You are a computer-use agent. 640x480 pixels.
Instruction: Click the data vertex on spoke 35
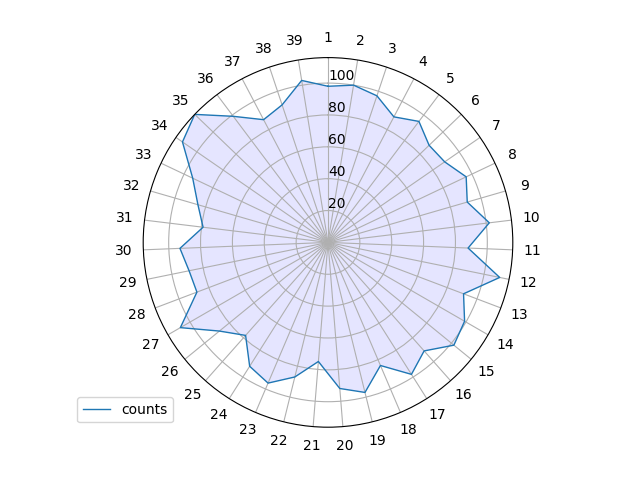tap(195, 115)
